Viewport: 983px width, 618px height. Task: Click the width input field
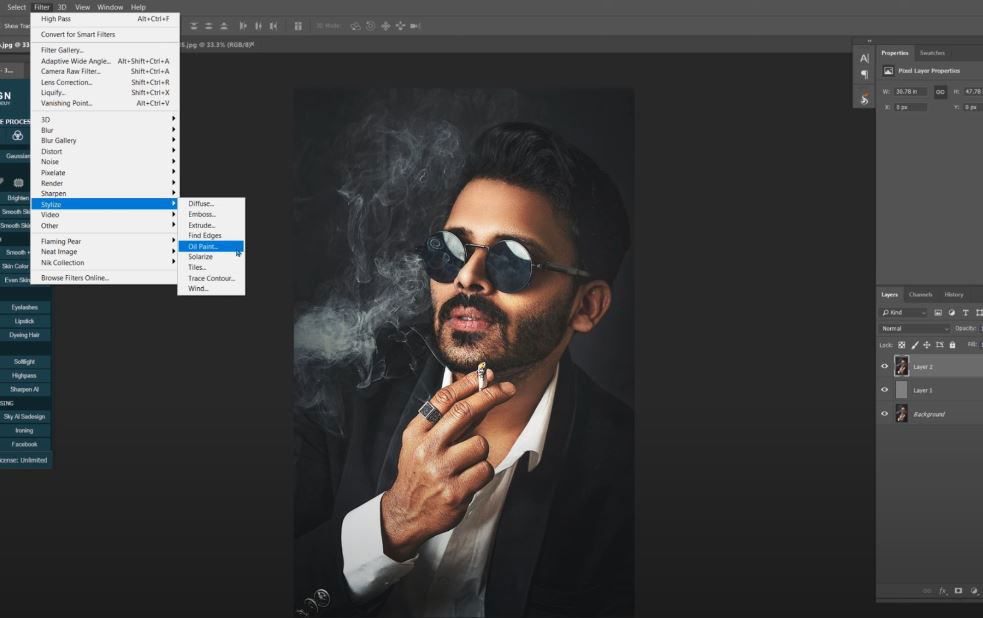(x=911, y=92)
